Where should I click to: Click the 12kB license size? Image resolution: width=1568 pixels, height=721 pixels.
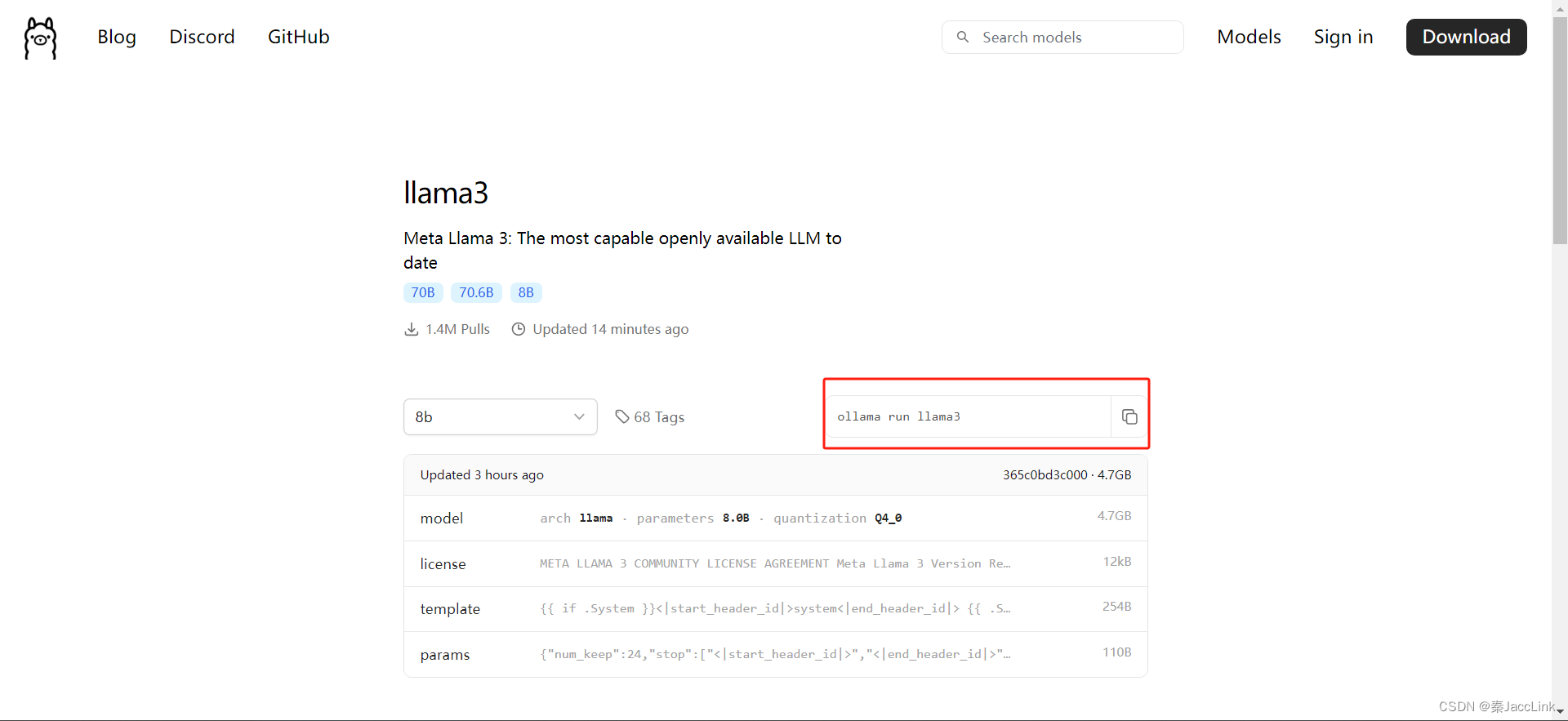click(1117, 561)
